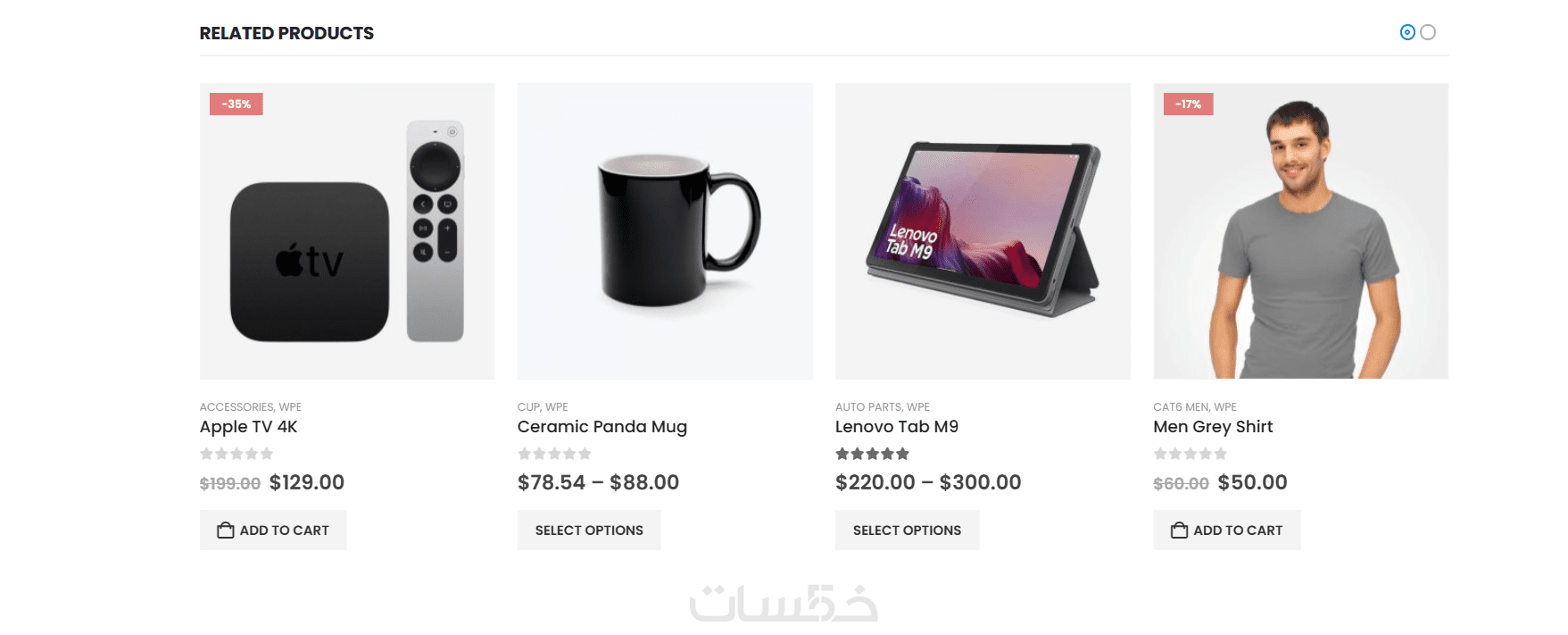
Task: View the Men Grey Shirt product image
Action: (x=1300, y=231)
